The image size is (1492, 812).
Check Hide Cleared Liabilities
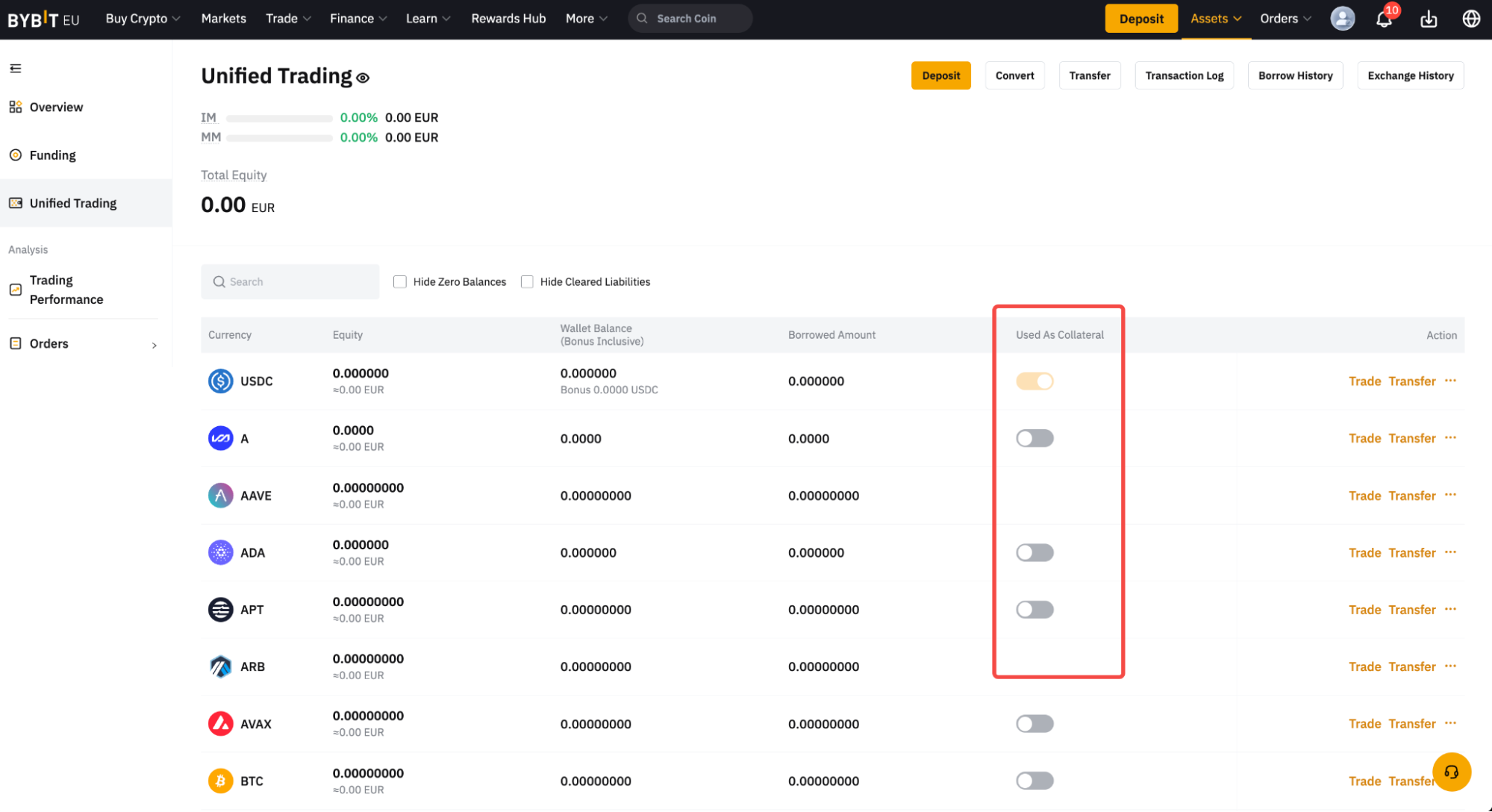(527, 281)
